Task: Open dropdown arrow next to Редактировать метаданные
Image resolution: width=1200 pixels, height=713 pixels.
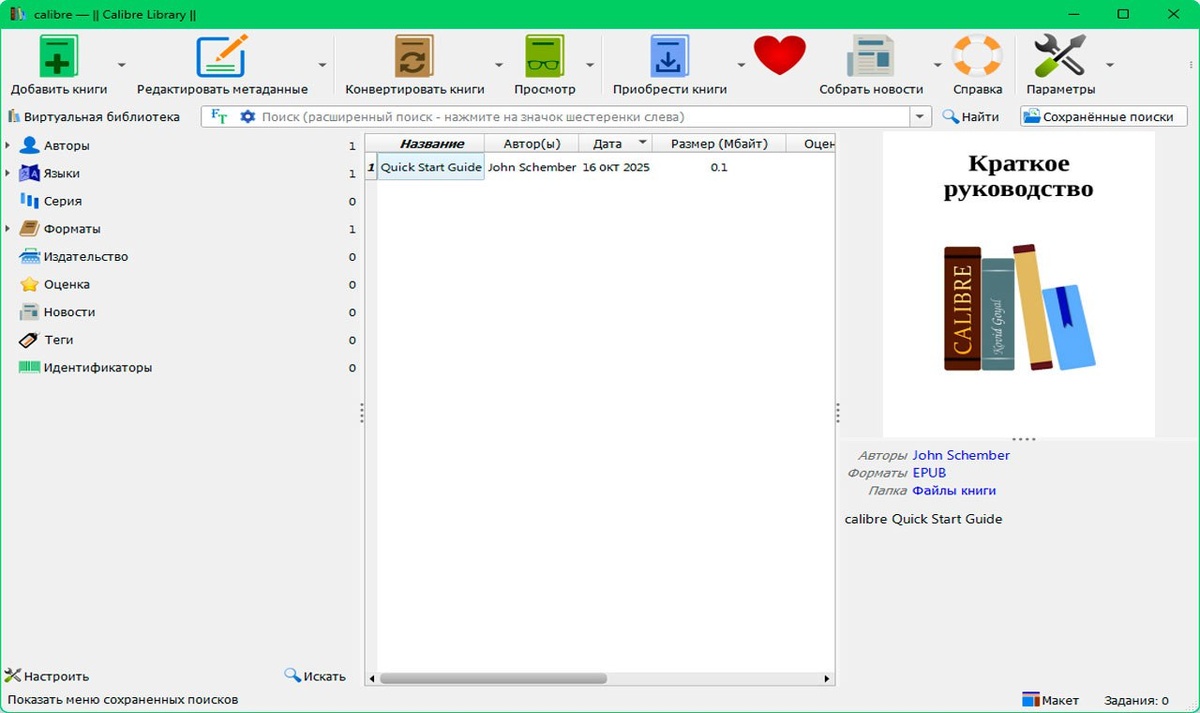Action: 322,64
